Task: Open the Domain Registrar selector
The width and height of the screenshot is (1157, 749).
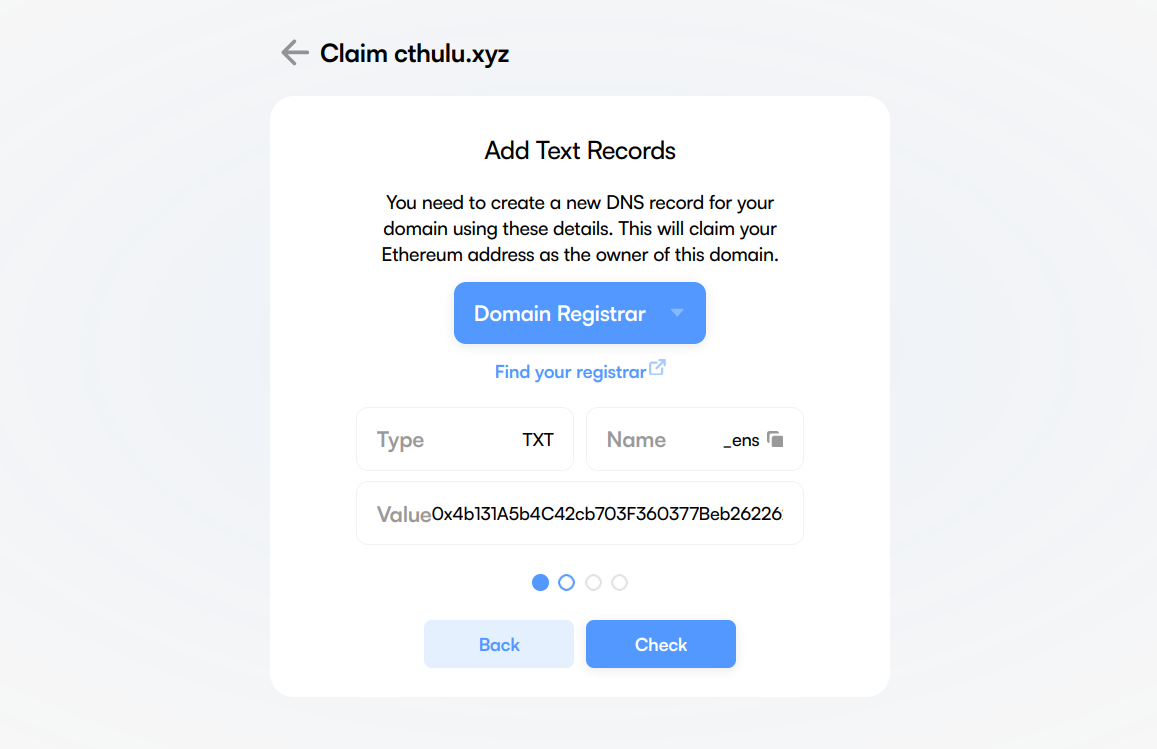Action: (x=579, y=313)
